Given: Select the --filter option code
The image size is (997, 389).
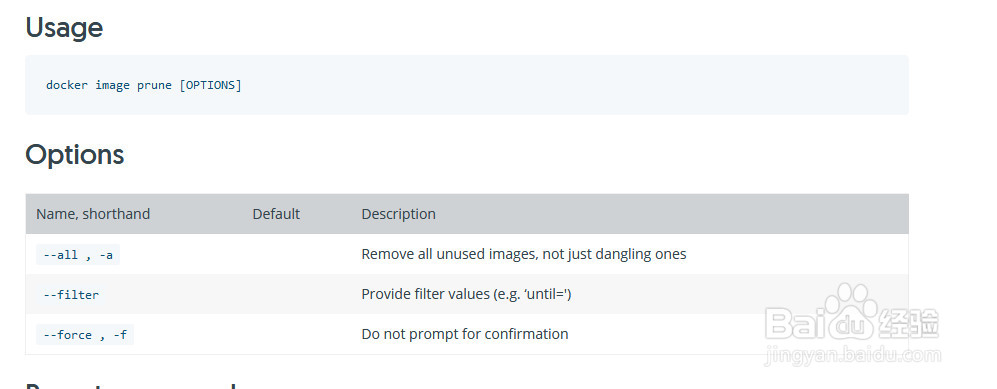Looking at the screenshot, I should pyautogui.click(x=71, y=295).
